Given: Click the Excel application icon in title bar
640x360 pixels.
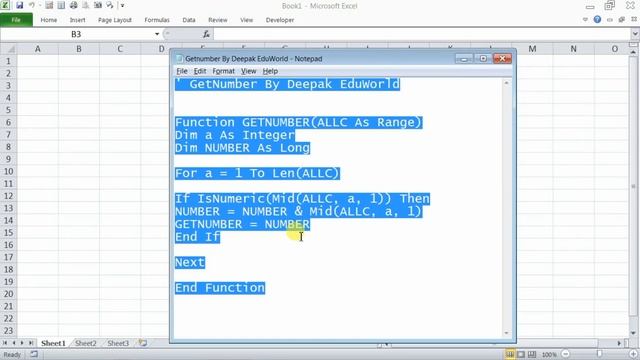Looking at the screenshot, I should pos(5,5).
